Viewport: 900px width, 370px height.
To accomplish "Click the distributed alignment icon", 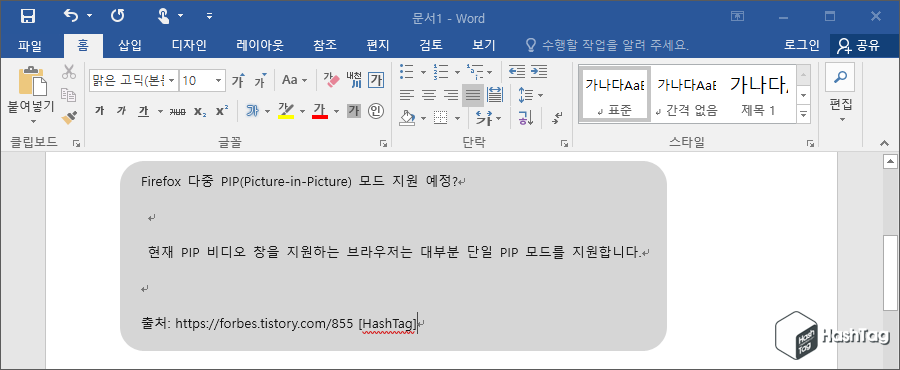I will tap(495, 95).
